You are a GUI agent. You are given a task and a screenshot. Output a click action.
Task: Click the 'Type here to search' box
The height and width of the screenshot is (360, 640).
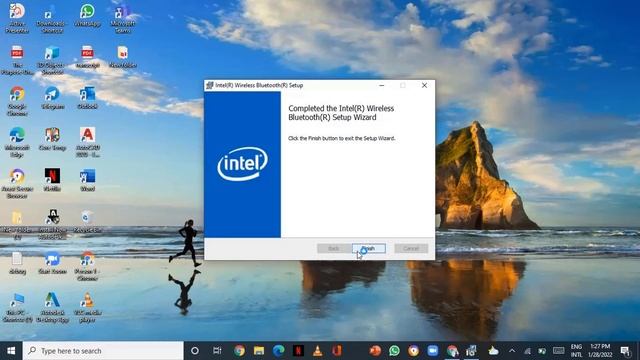[x=103, y=351]
